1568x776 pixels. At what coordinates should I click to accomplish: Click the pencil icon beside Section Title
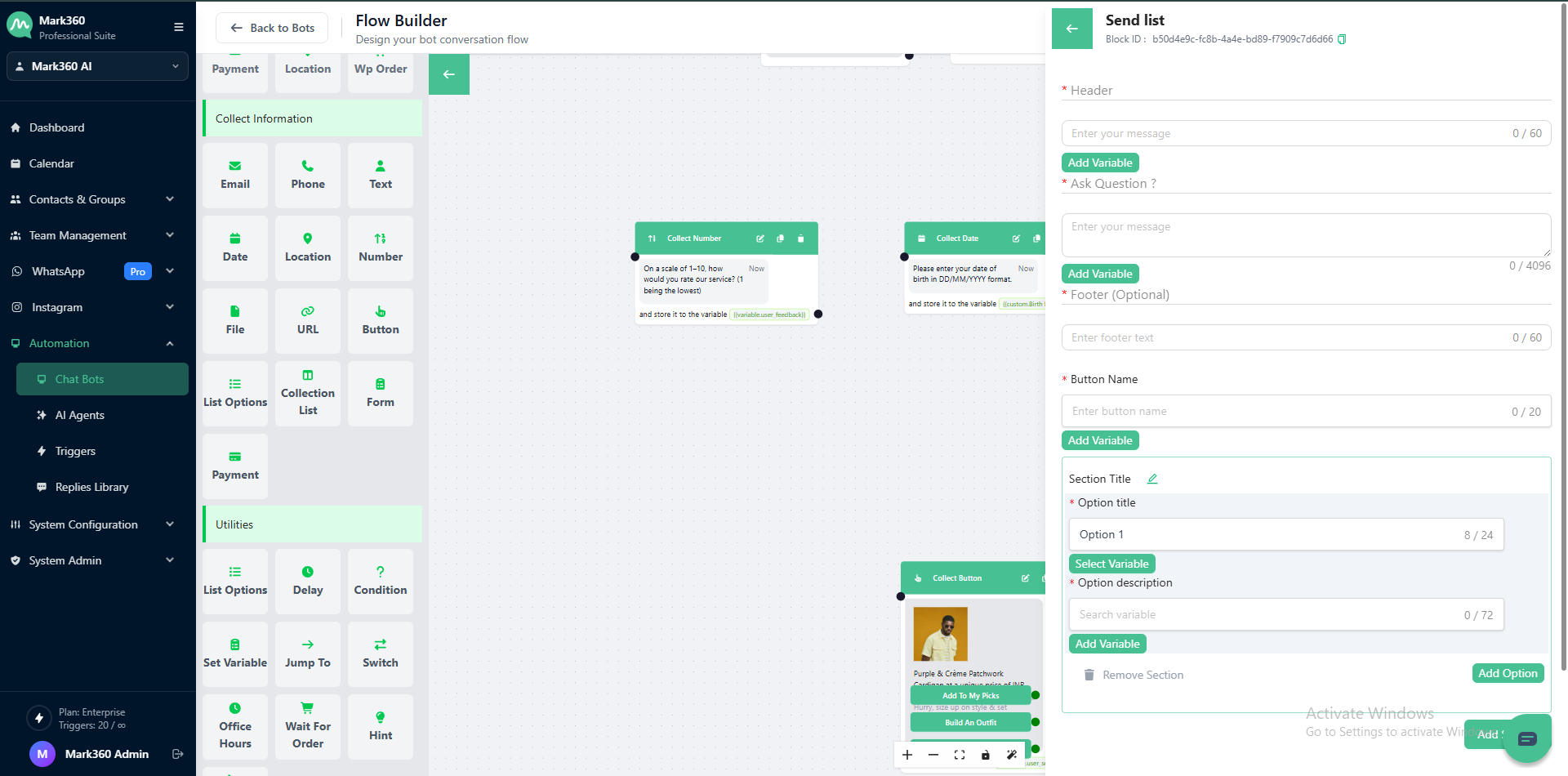pos(1152,479)
